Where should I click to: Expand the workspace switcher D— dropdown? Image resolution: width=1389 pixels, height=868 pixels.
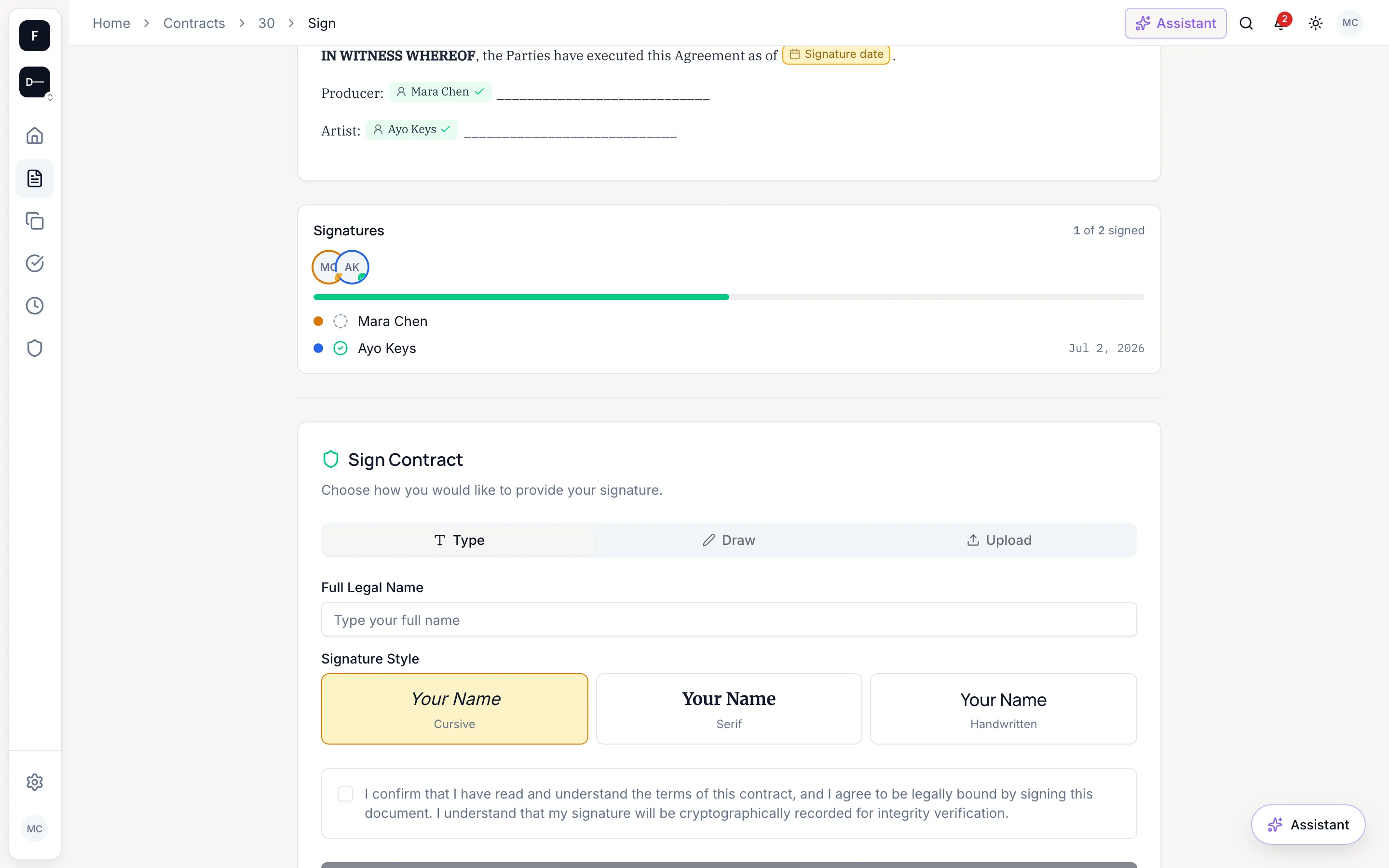(x=35, y=82)
